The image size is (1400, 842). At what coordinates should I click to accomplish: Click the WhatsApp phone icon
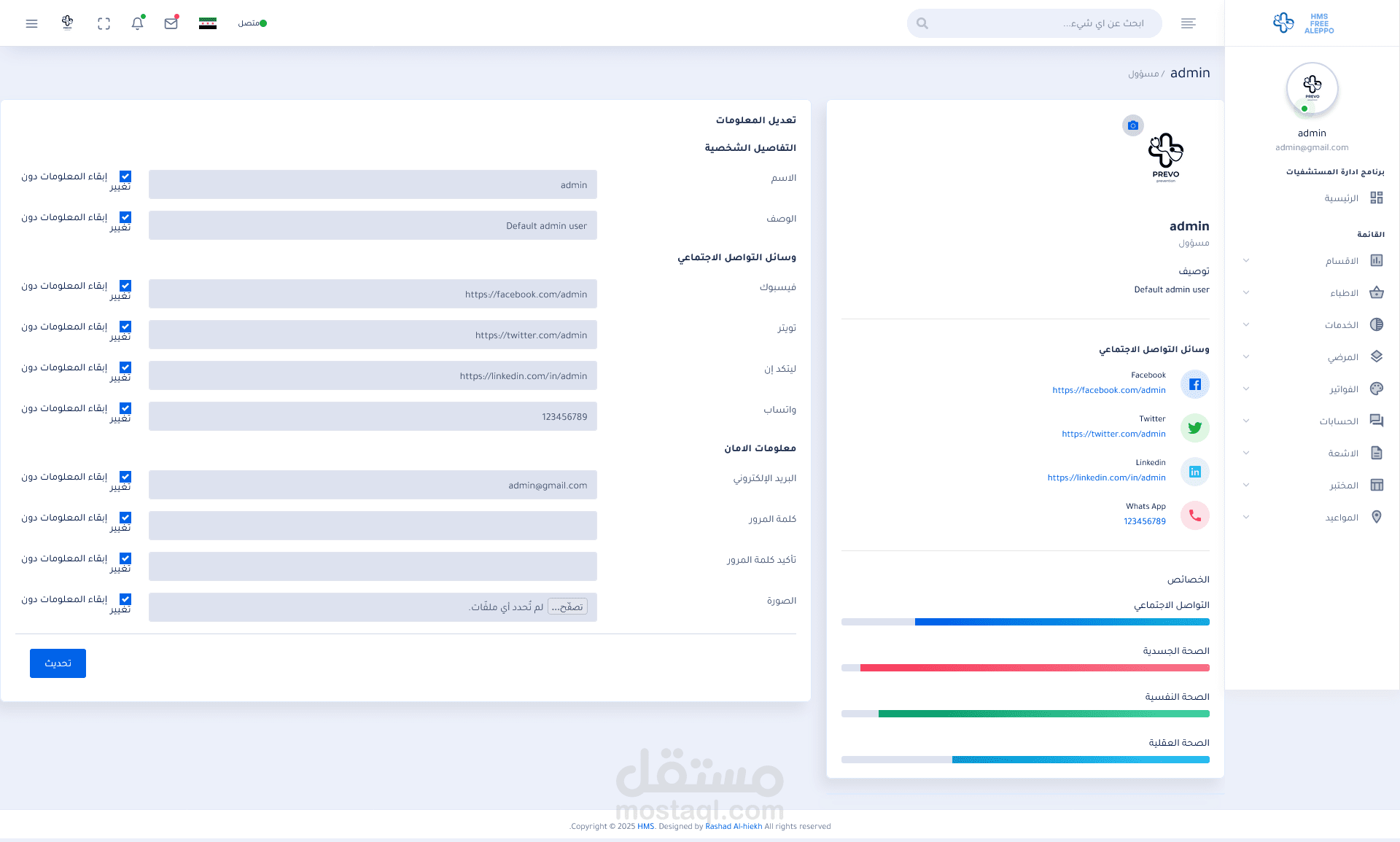point(1194,515)
